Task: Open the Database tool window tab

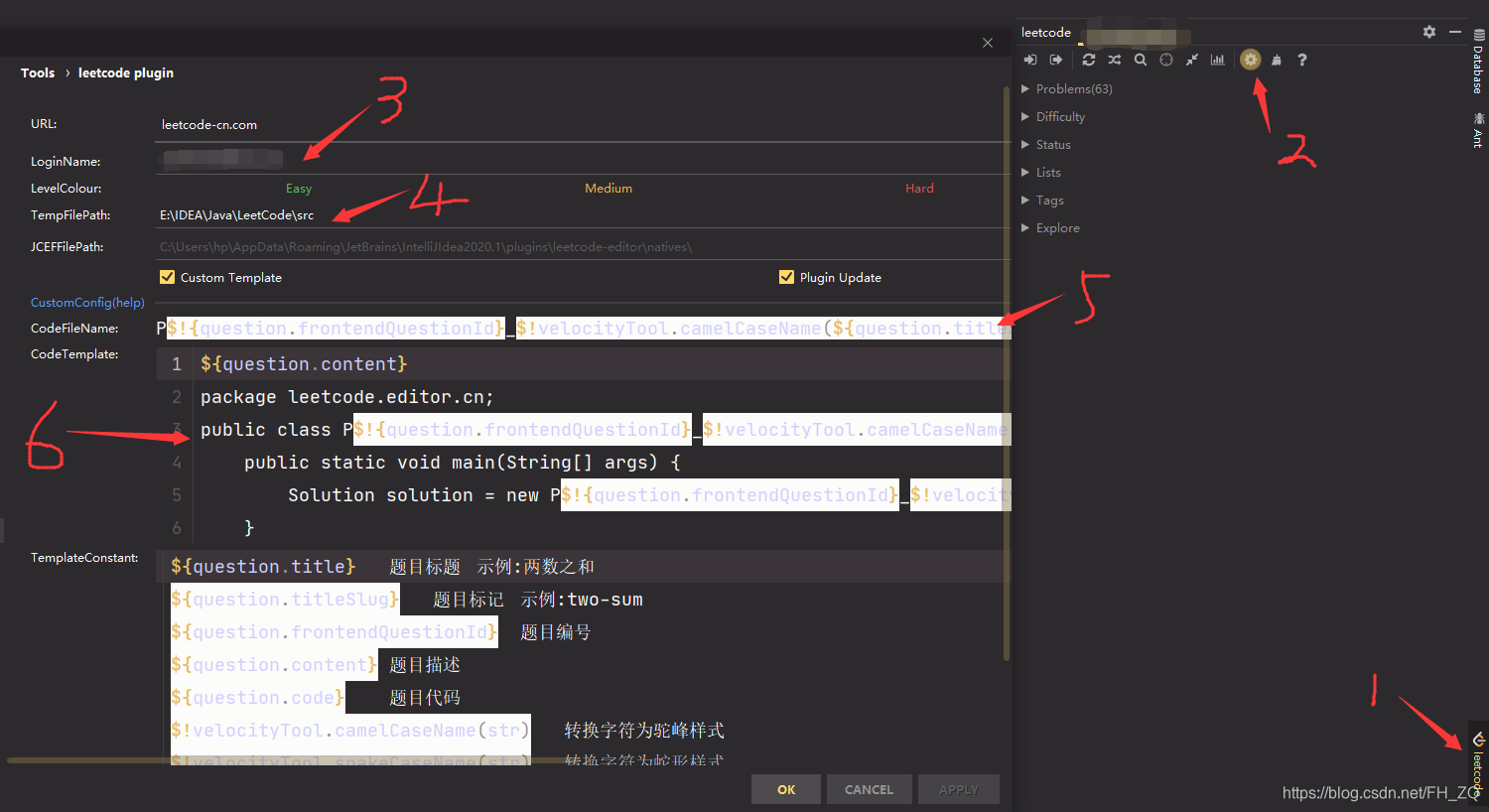Action: (x=1479, y=65)
